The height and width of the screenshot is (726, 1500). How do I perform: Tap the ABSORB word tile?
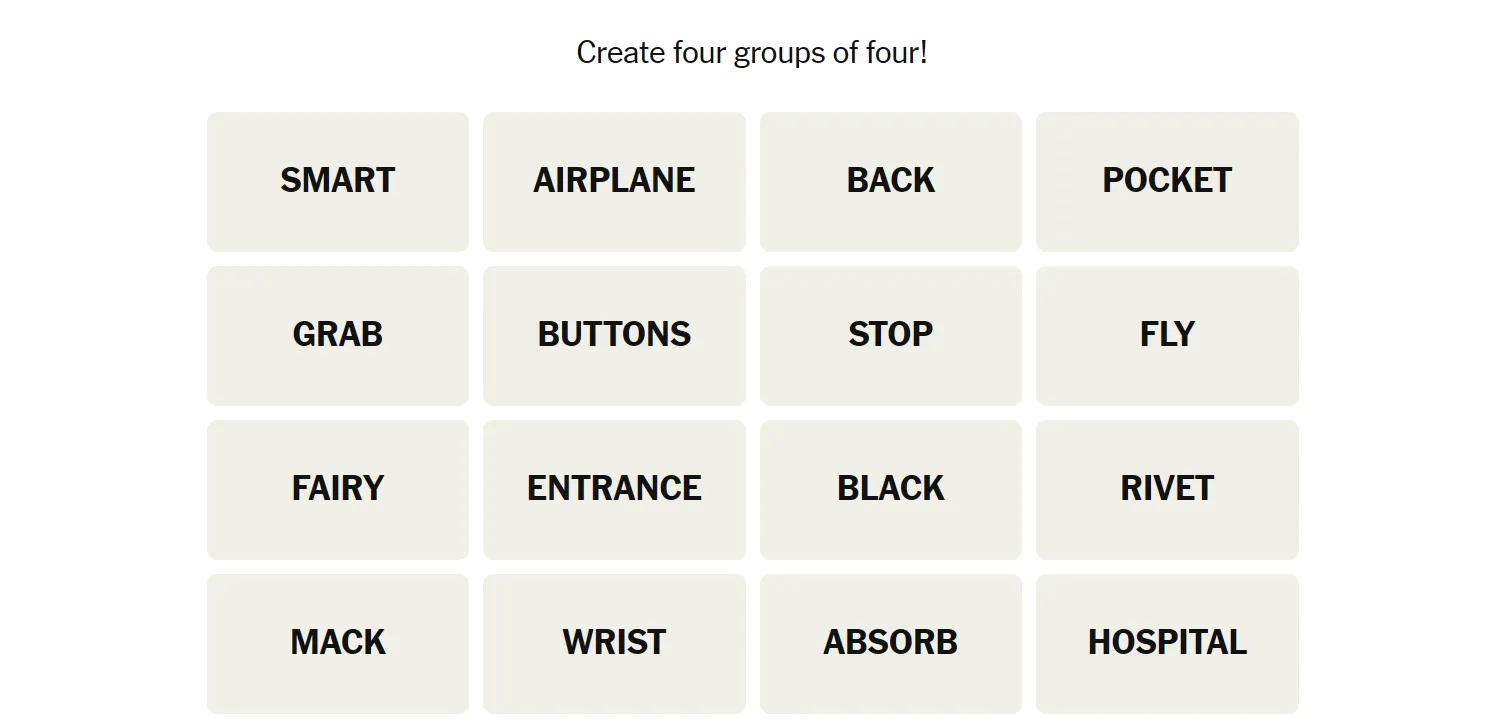[x=891, y=643]
